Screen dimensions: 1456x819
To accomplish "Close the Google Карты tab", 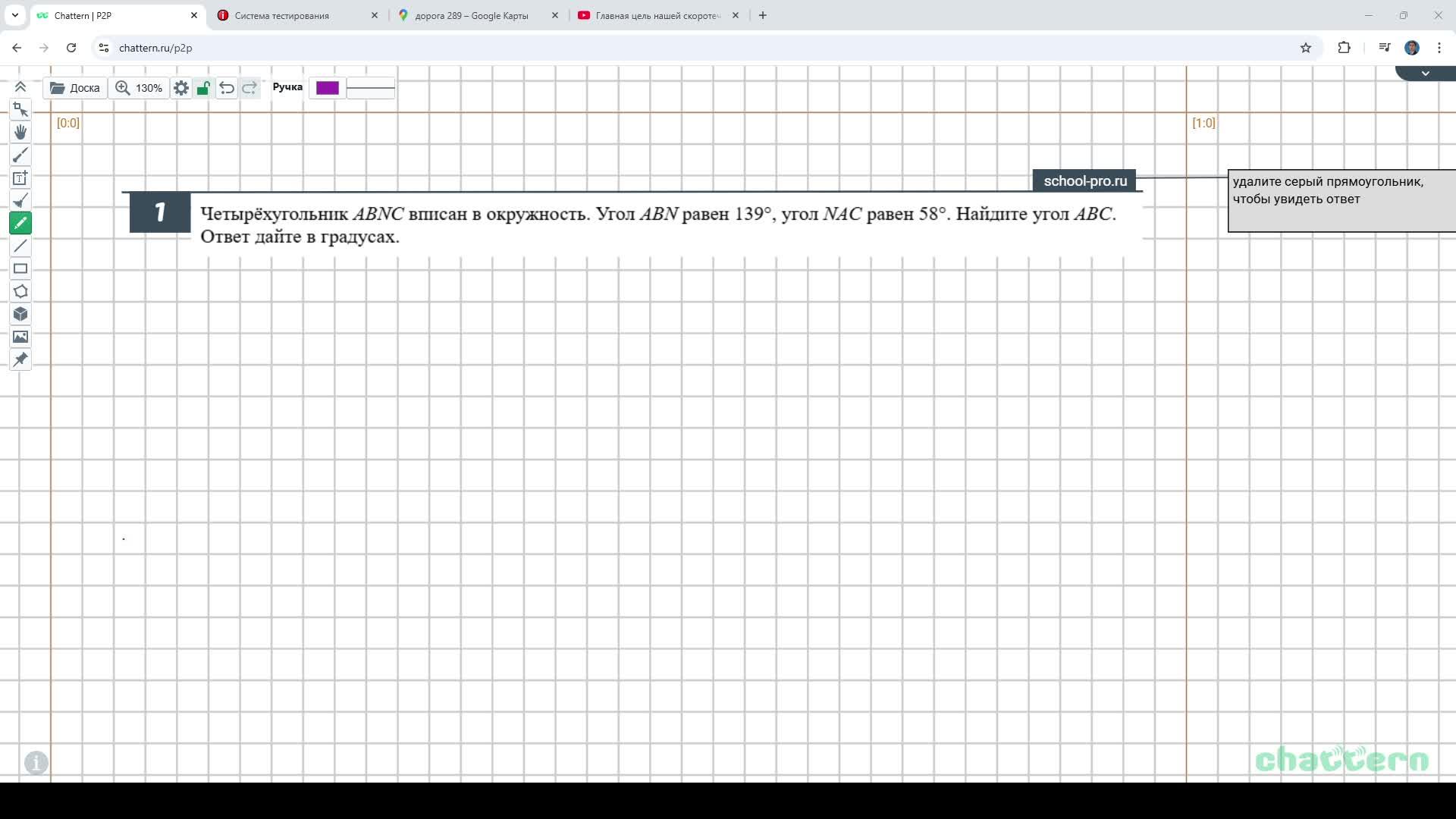I will tap(555, 15).
